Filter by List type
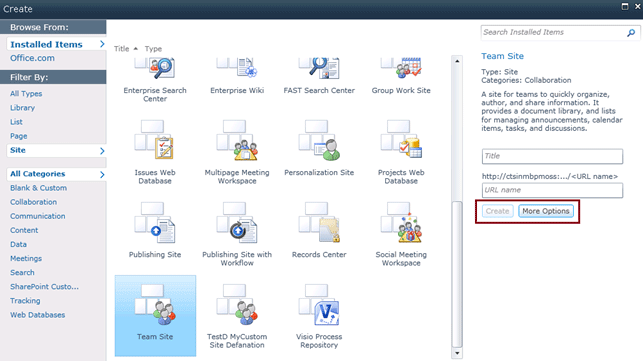This screenshot has height=361, width=643. click(16, 122)
